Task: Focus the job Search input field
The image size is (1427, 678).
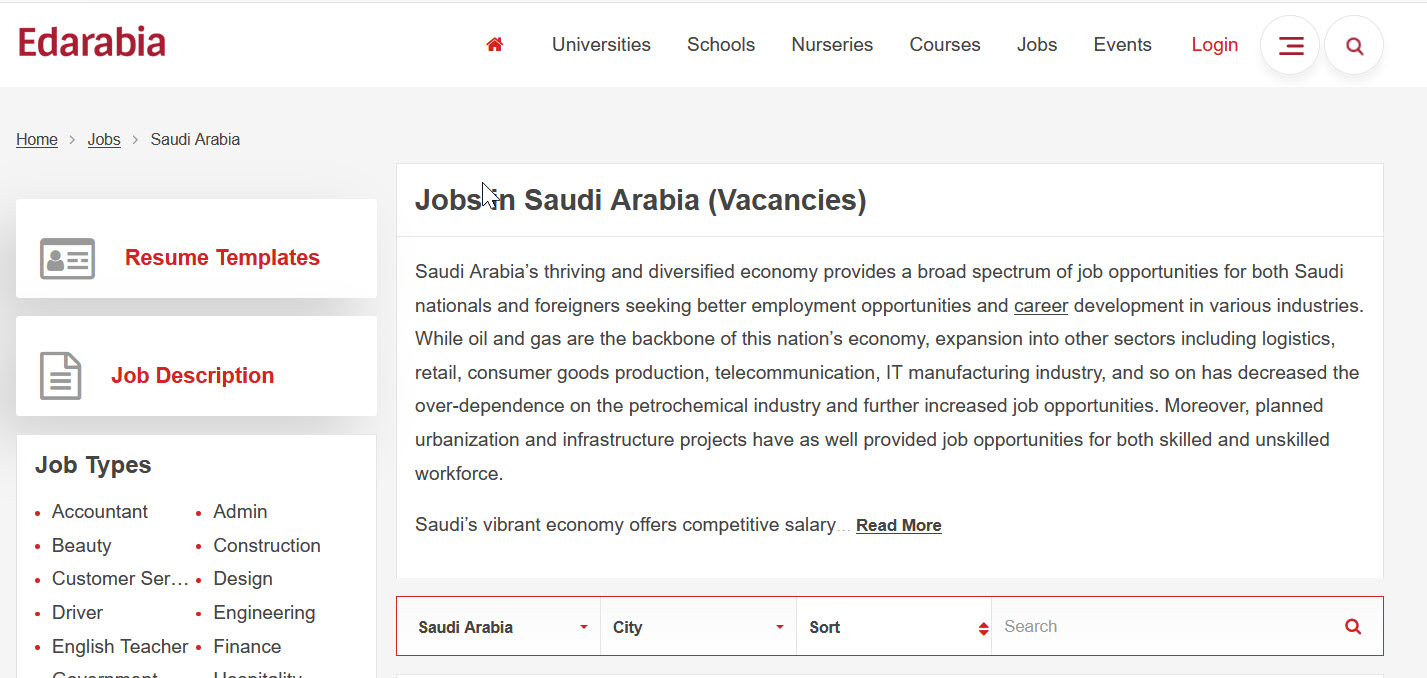Action: click(x=1165, y=627)
